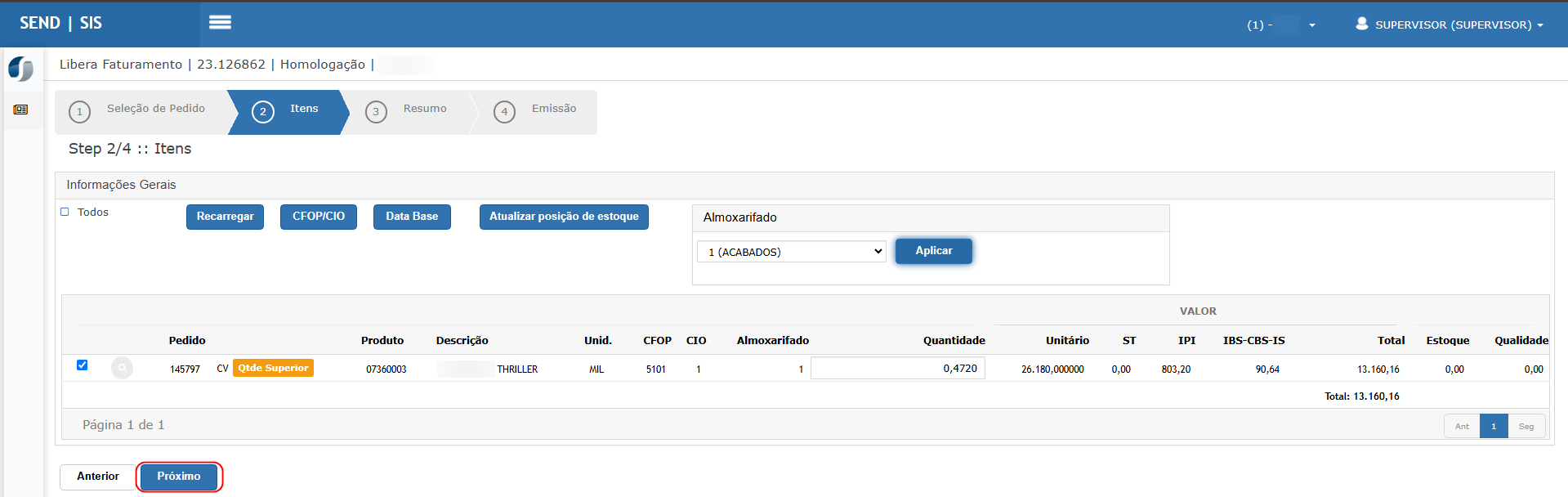
Task: Click the magnifier icon in row 145797
Action: pos(122,369)
